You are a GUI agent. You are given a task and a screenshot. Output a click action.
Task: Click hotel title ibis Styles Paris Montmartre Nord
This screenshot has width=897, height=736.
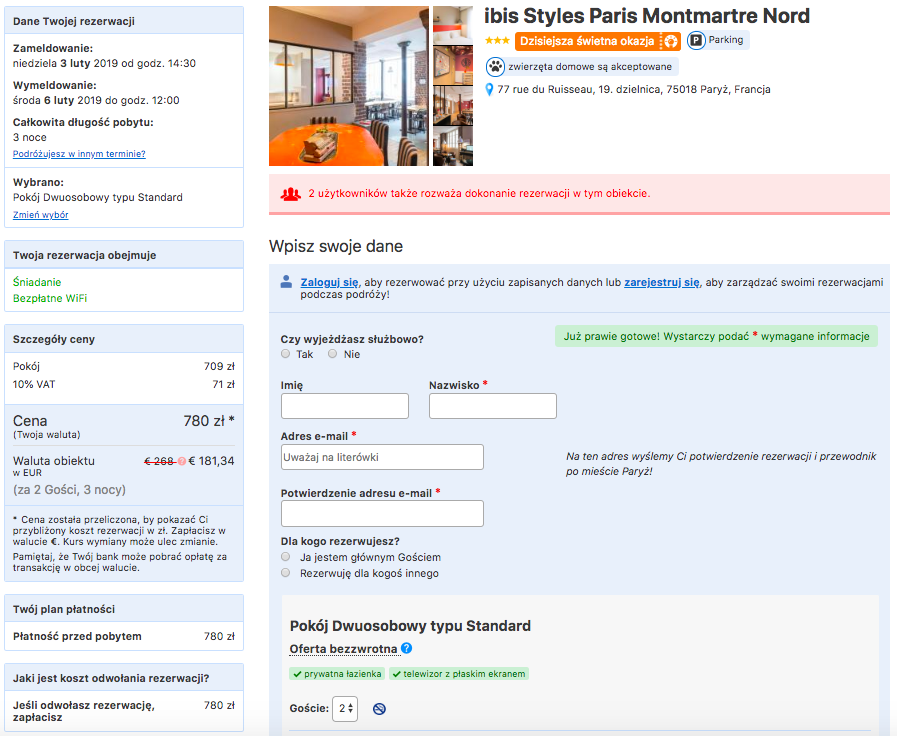[647, 16]
